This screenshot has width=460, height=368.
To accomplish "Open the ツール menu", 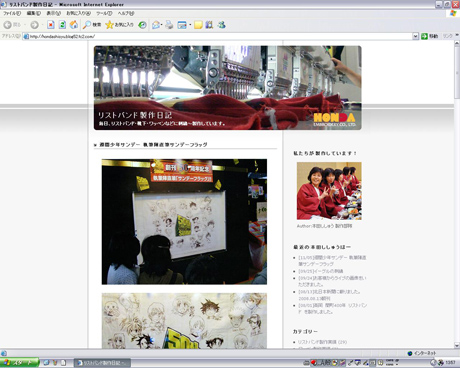I will tap(104, 13).
